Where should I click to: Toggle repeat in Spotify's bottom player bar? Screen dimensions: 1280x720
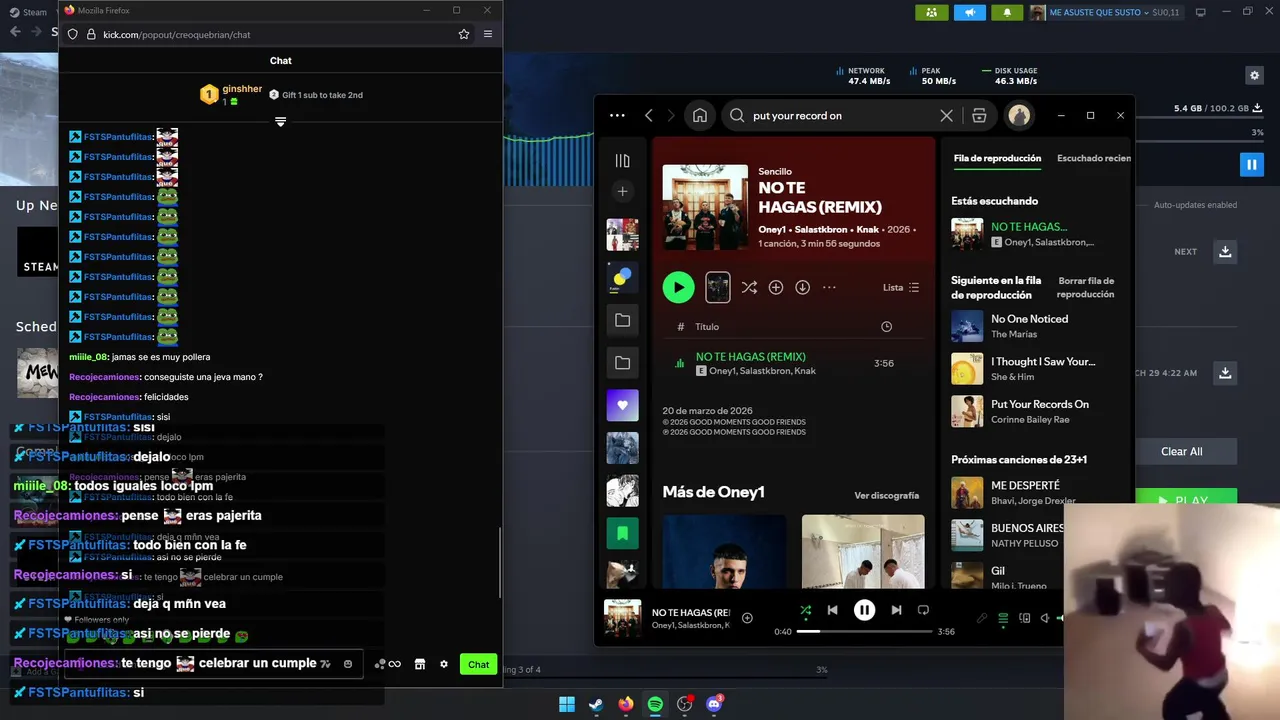923,610
